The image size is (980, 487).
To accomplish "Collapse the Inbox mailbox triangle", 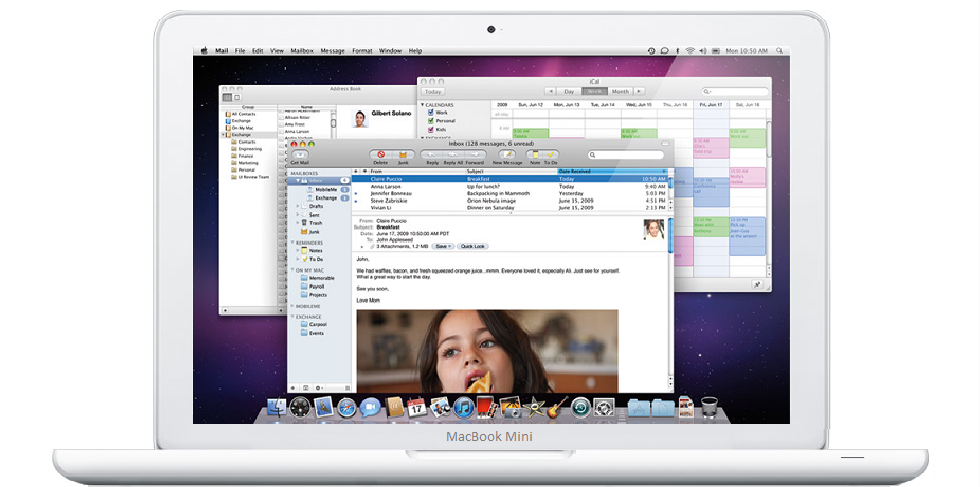I will click(299, 180).
